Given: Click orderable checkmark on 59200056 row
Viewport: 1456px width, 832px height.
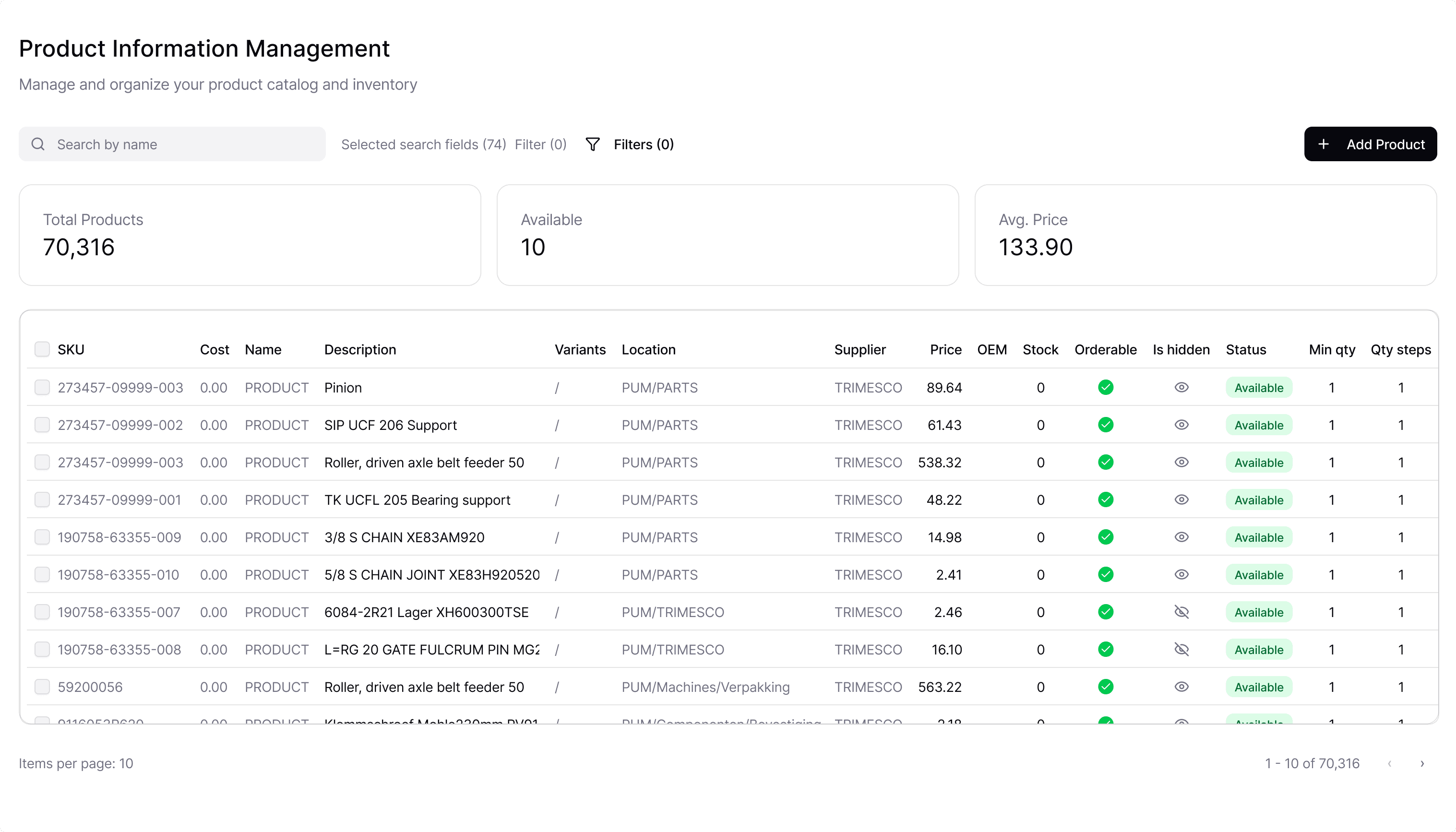Looking at the screenshot, I should point(1105,687).
